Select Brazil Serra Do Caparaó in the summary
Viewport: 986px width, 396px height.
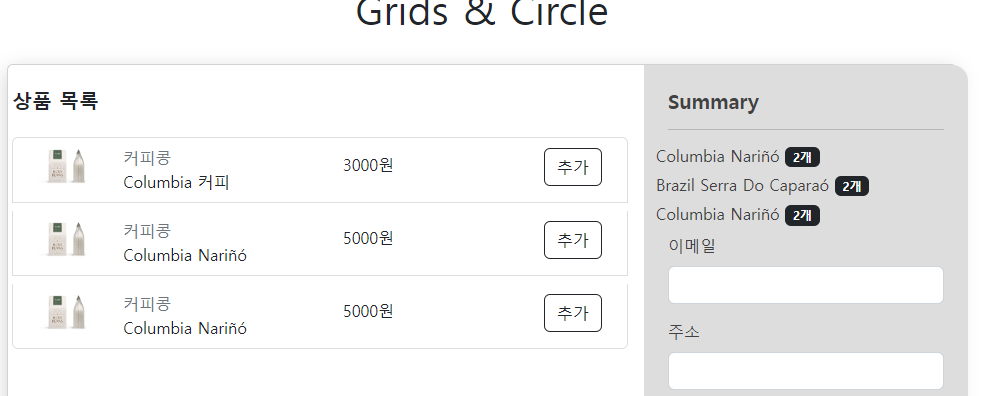(743, 185)
